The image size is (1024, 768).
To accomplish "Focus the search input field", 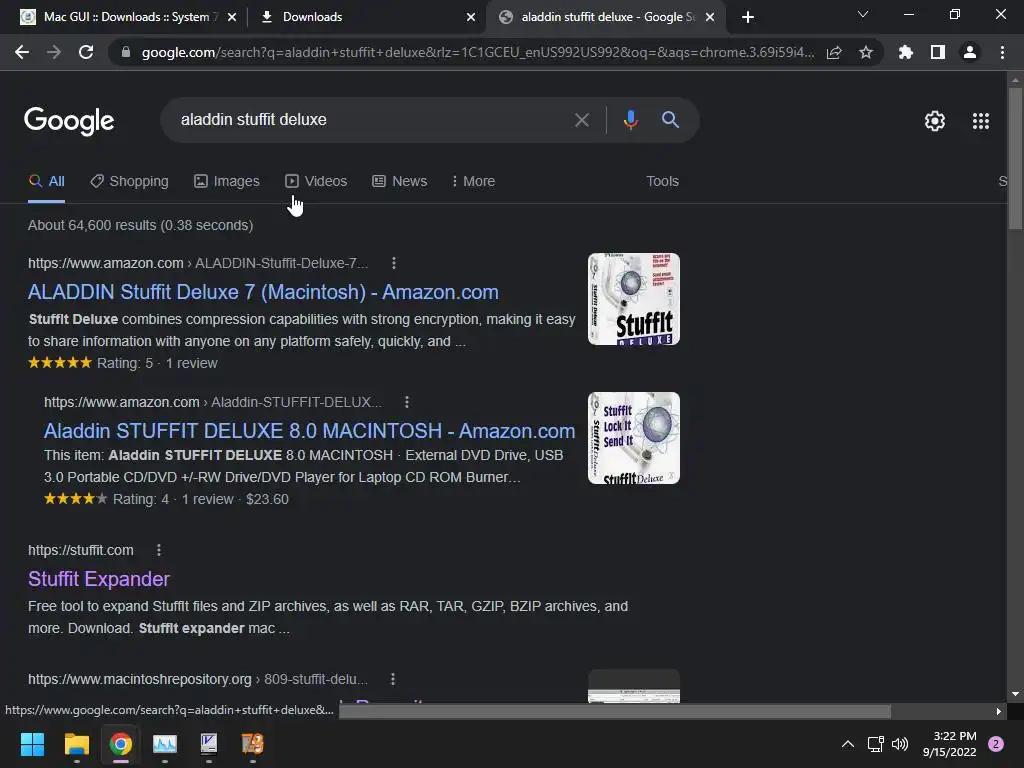I will tap(372, 120).
